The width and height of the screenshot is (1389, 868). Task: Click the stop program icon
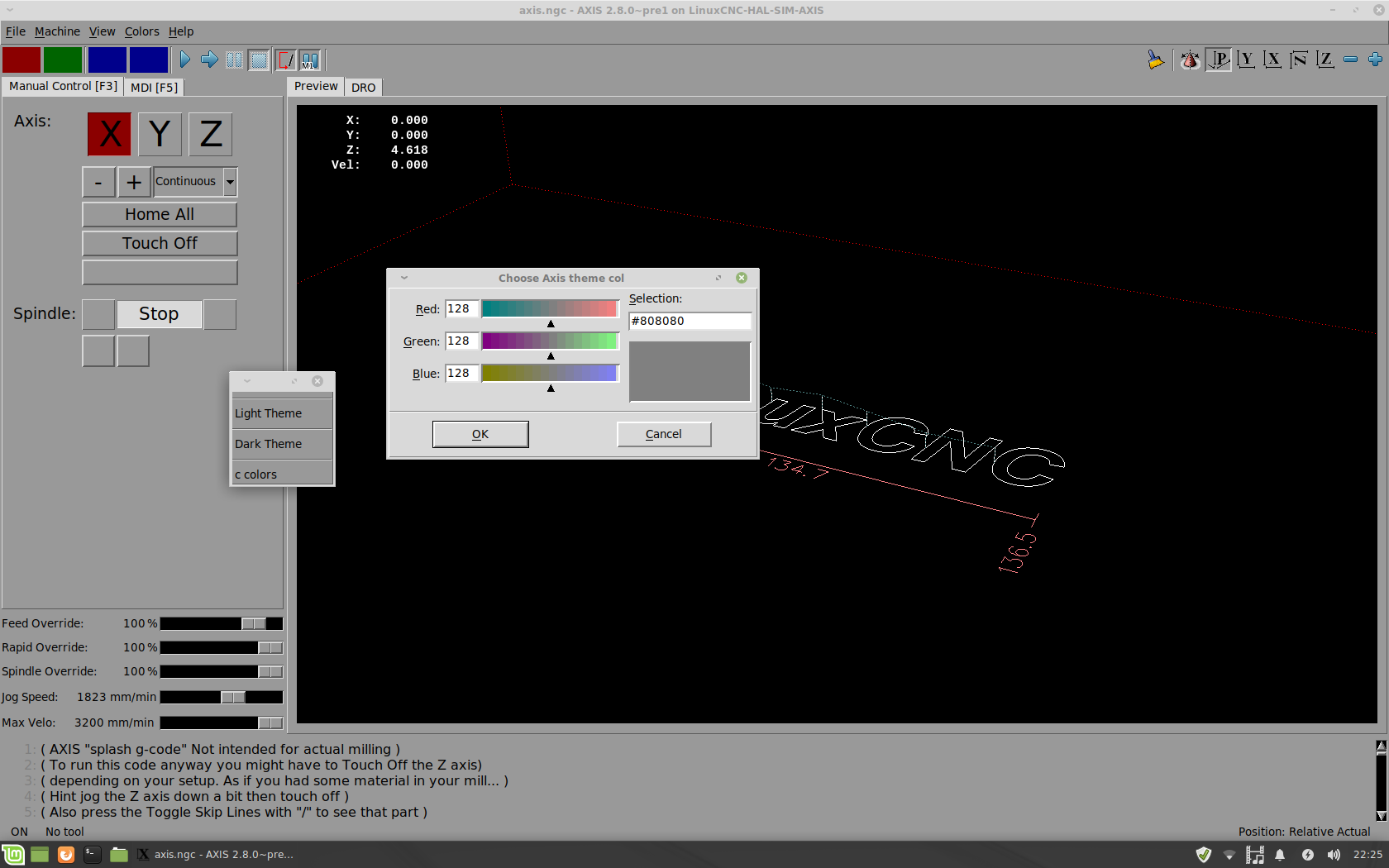[259, 60]
